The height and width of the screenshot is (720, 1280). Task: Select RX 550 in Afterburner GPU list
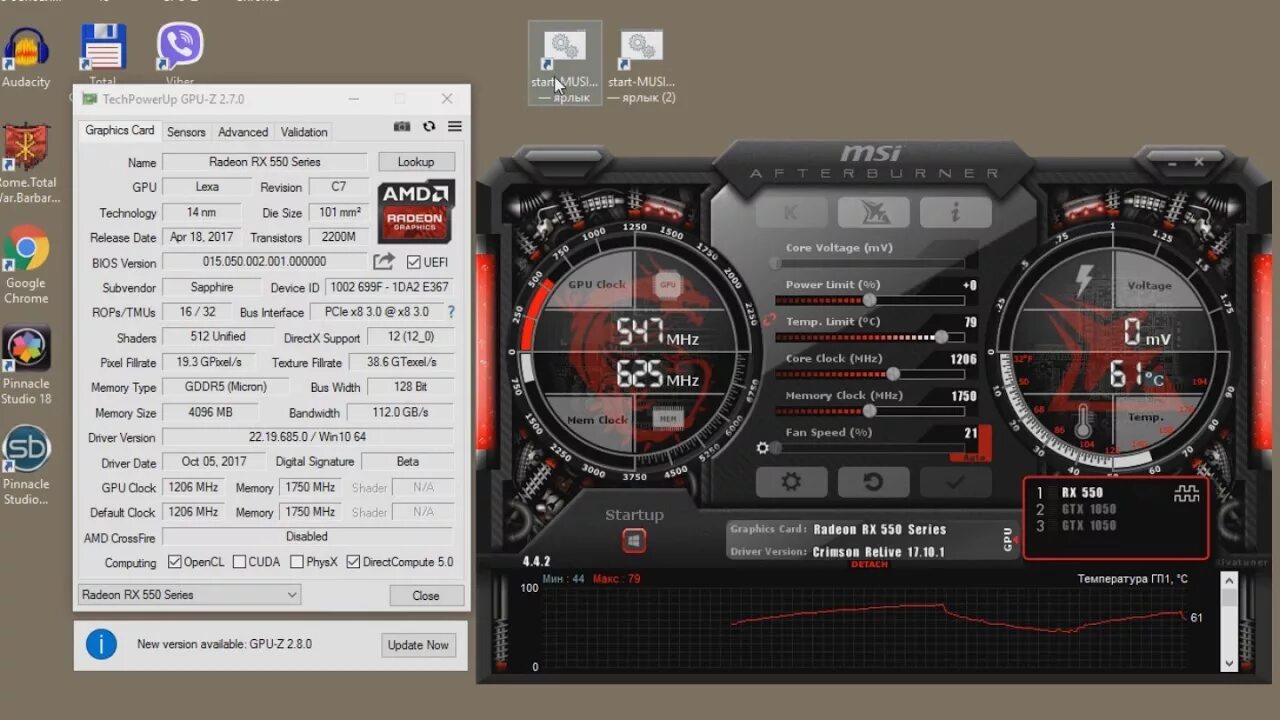[1082, 492]
